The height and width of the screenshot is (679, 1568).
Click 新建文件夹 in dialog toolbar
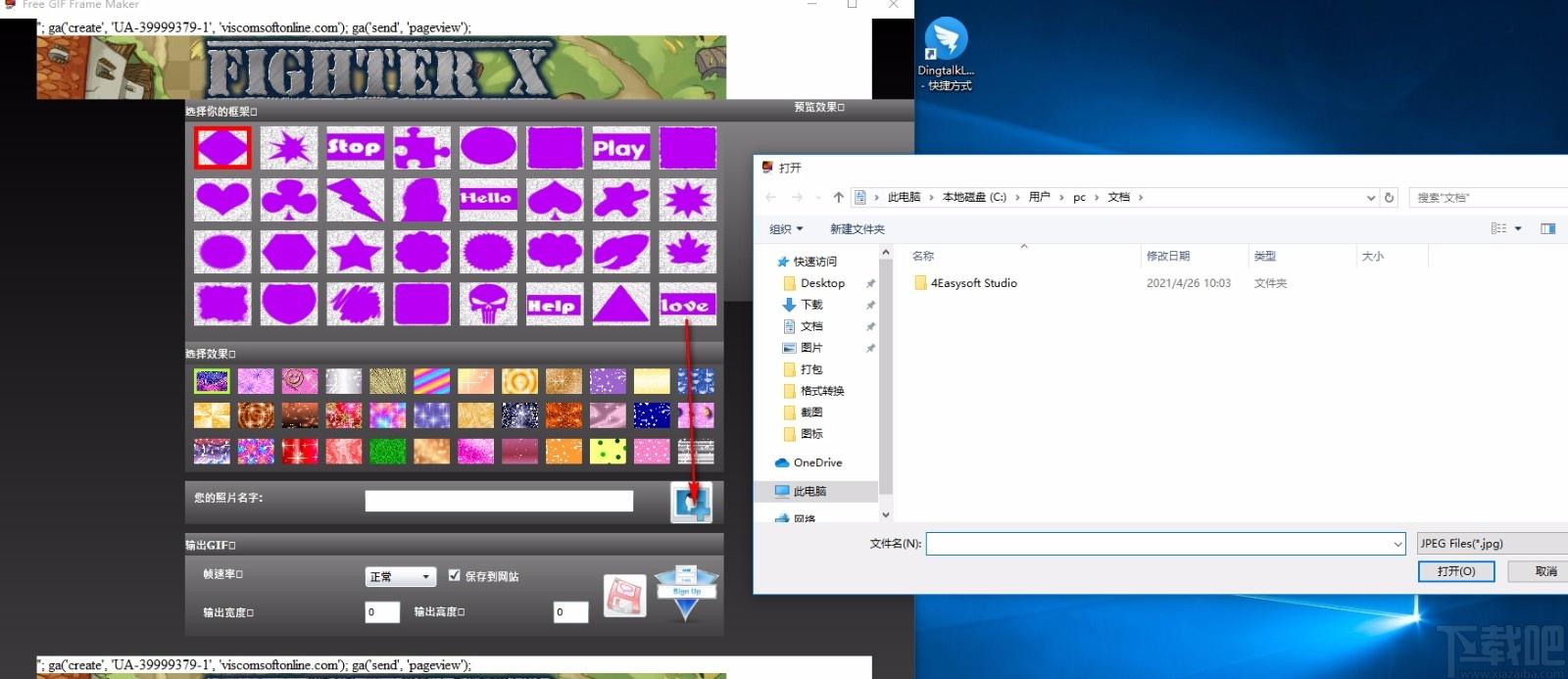click(x=857, y=229)
